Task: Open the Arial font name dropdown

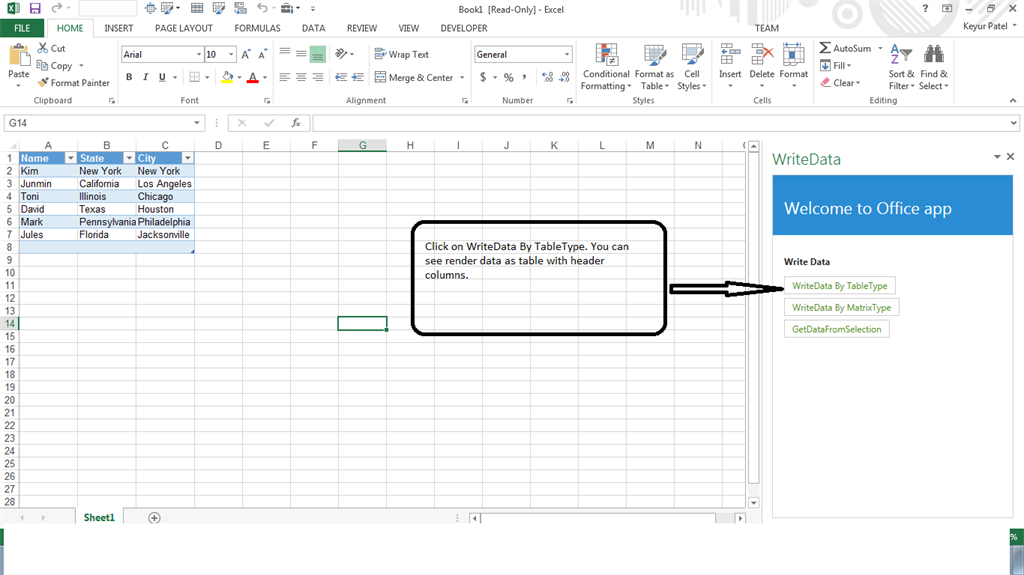Action: (199, 55)
